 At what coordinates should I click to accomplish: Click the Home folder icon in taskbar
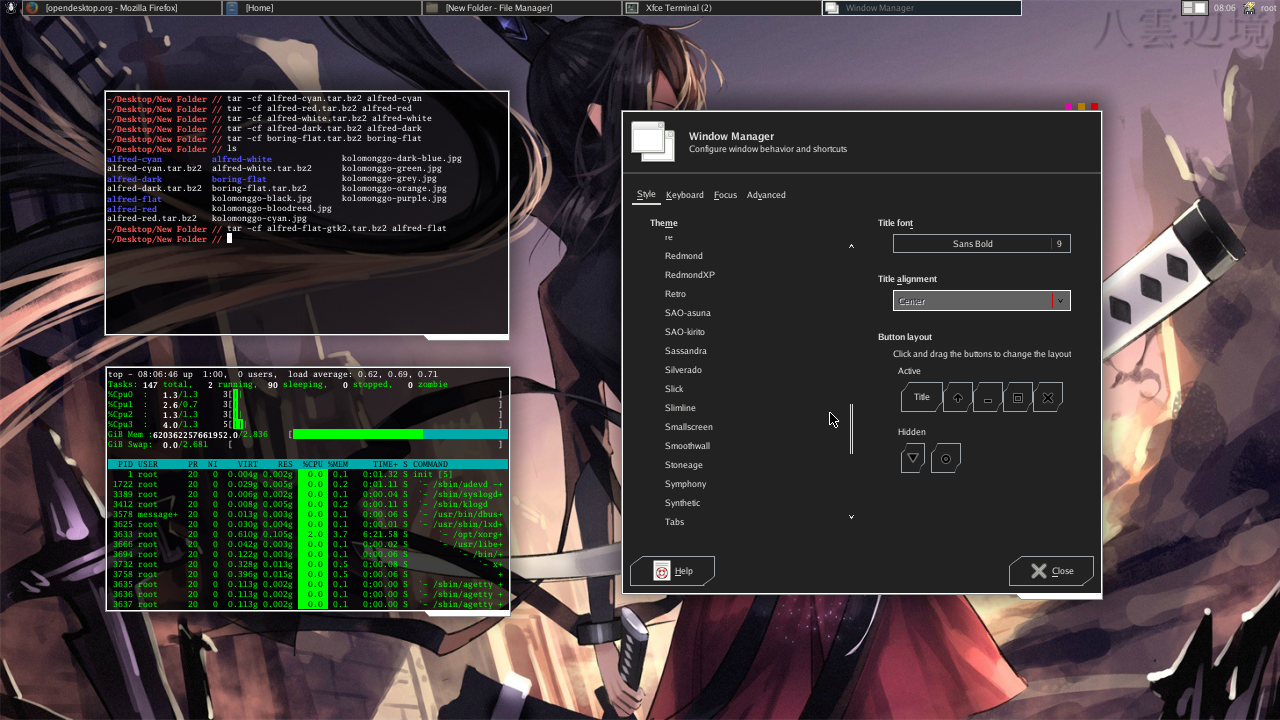[232, 8]
